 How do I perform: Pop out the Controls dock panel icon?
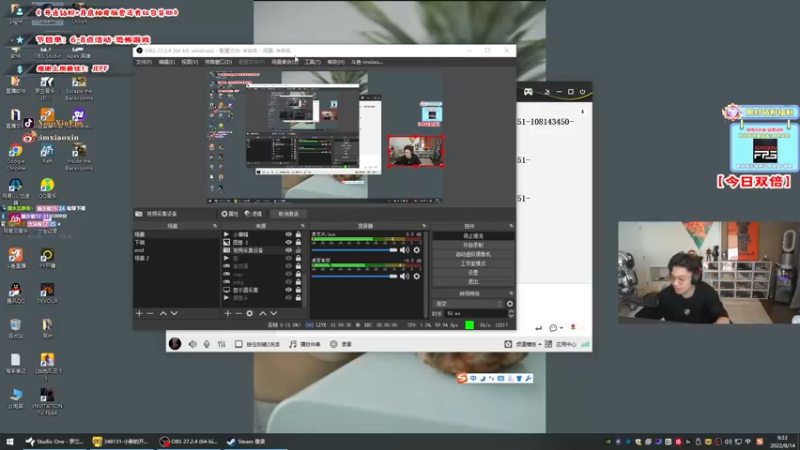pyautogui.click(x=511, y=226)
